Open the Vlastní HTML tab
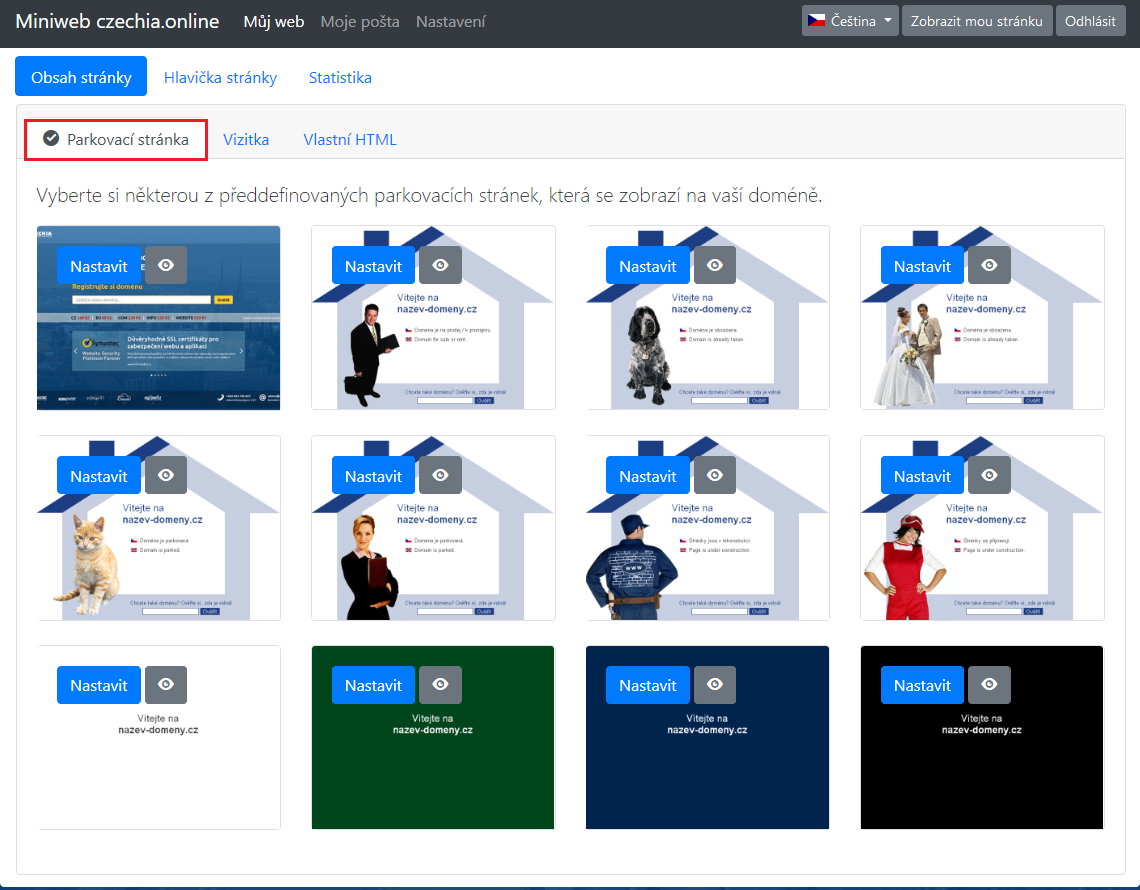This screenshot has width=1140, height=890. click(x=350, y=140)
